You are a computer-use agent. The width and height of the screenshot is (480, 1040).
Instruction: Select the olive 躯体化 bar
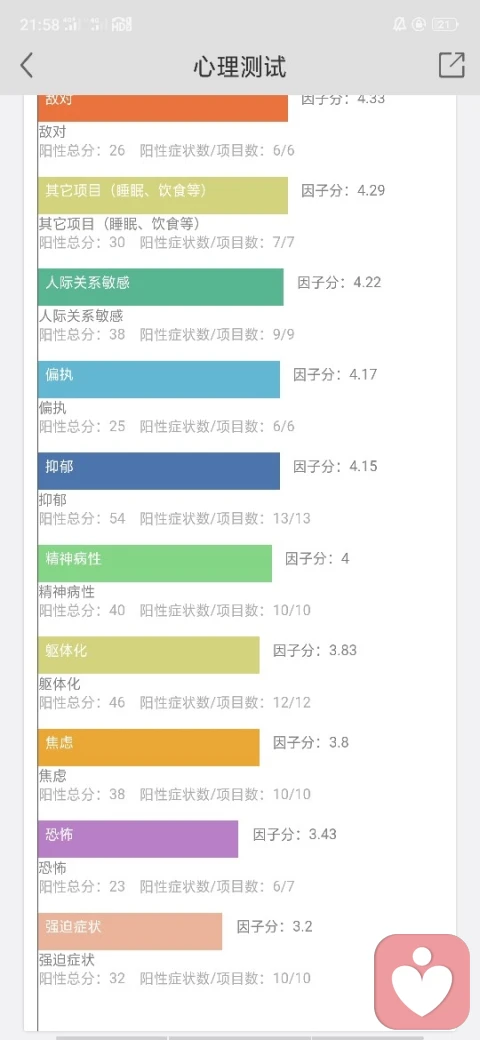[149, 655]
